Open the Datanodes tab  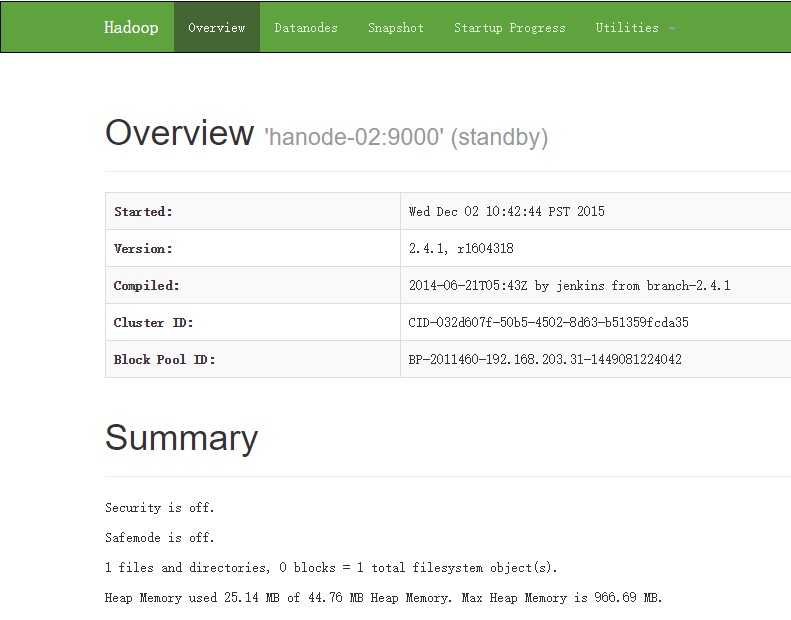coord(306,28)
